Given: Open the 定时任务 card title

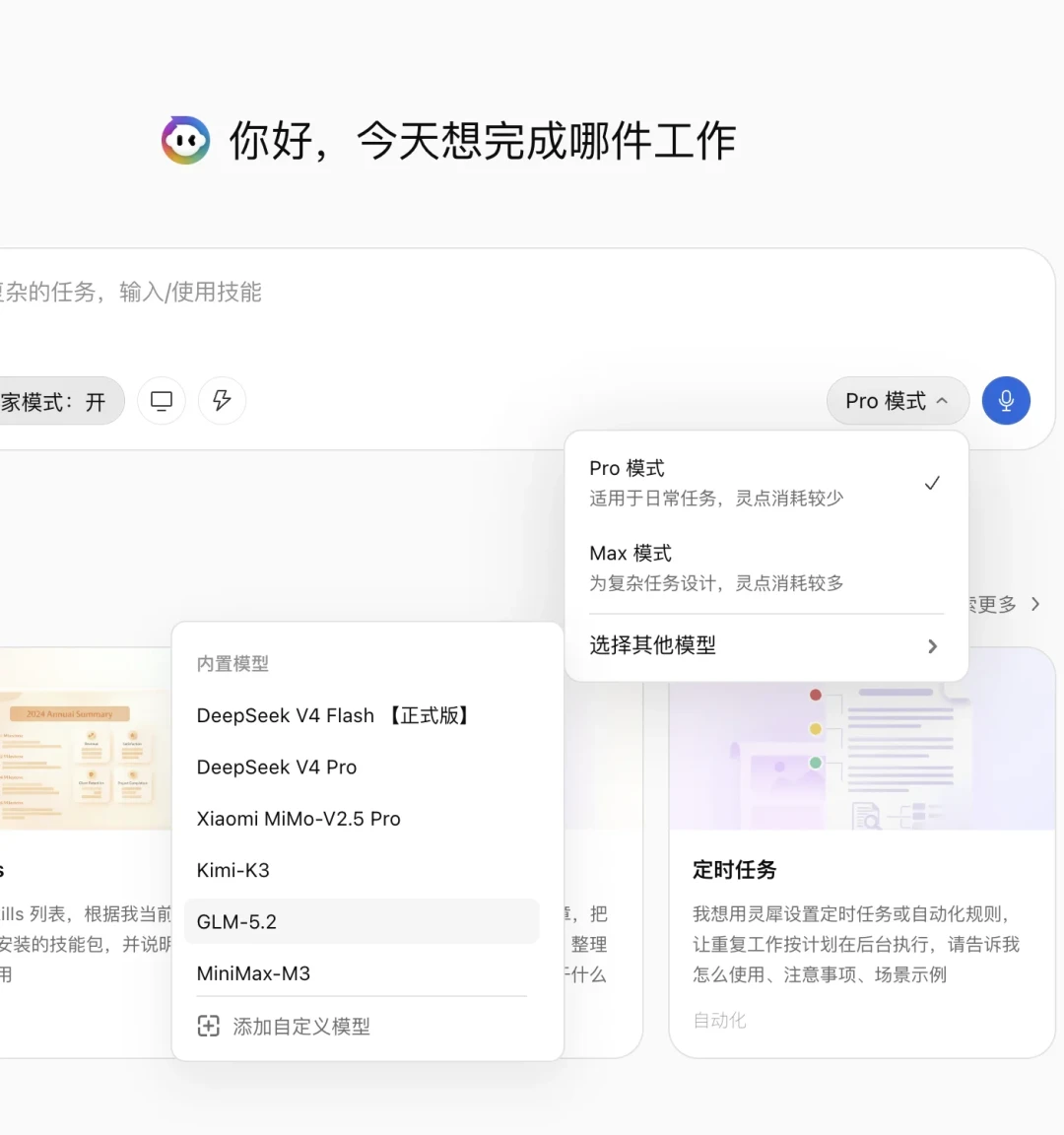Looking at the screenshot, I should tap(734, 869).
